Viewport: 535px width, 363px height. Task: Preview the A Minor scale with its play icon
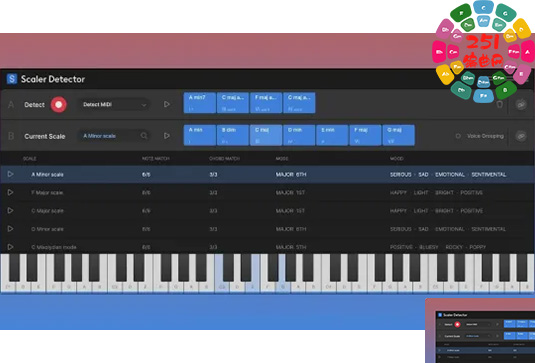[10, 174]
